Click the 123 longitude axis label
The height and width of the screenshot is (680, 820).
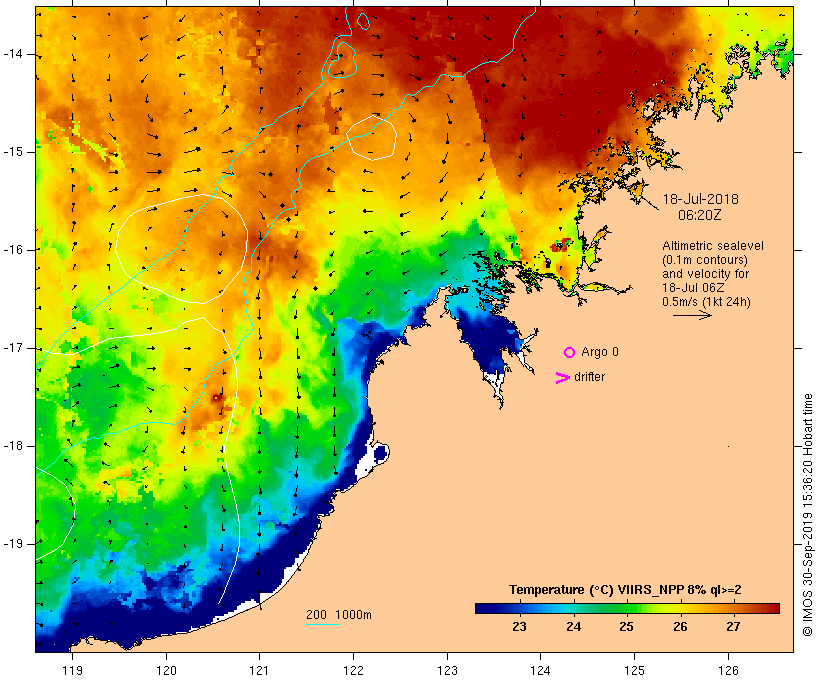click(x=447, y=670)
